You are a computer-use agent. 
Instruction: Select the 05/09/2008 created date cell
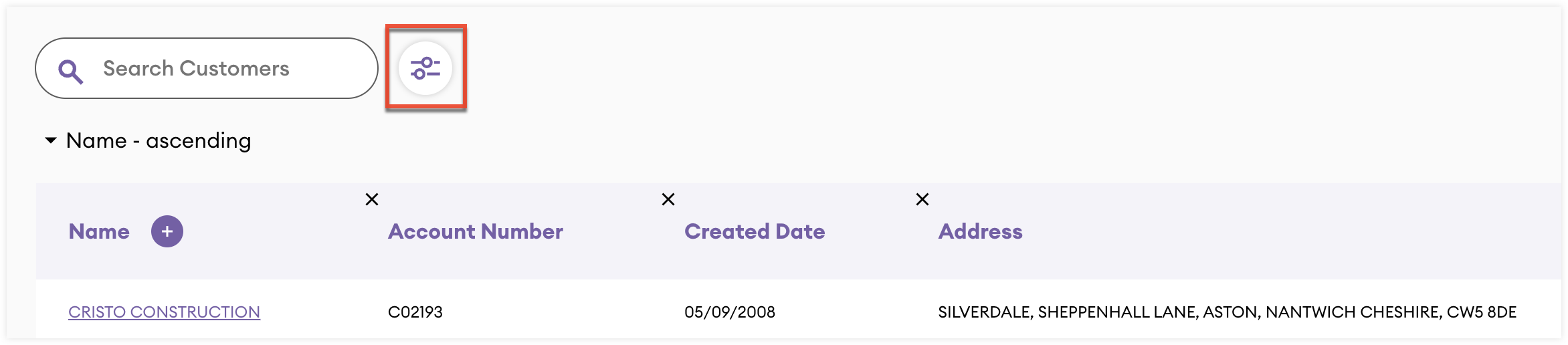point(730,312)
